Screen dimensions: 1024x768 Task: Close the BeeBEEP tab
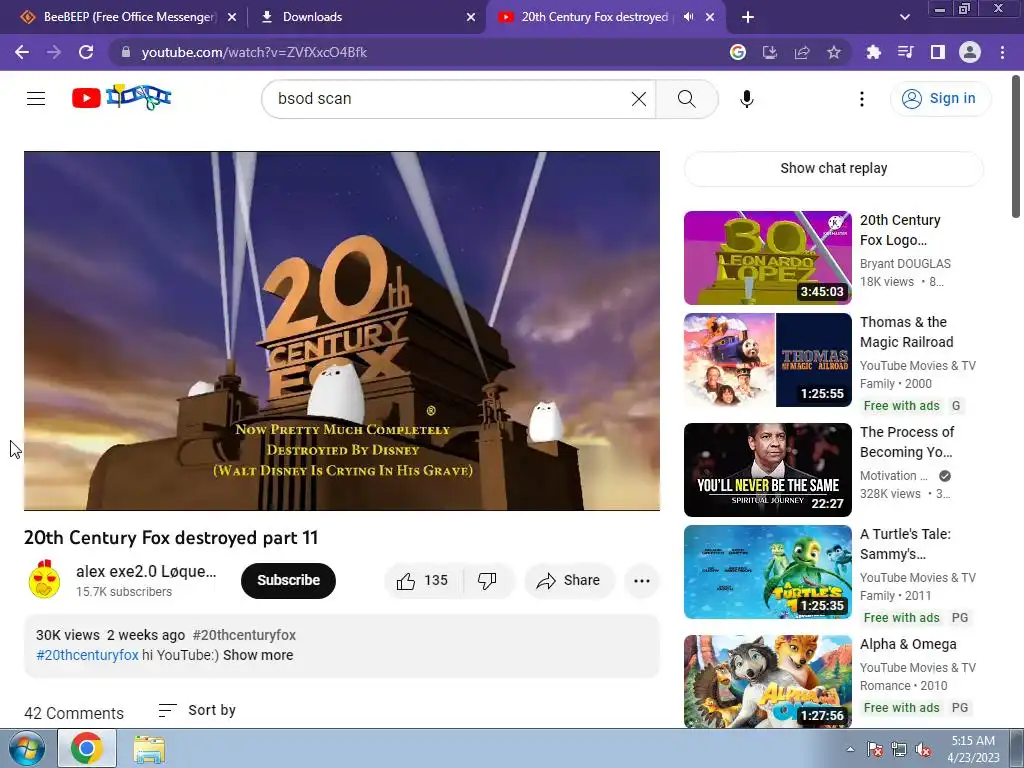coord(232,17)
